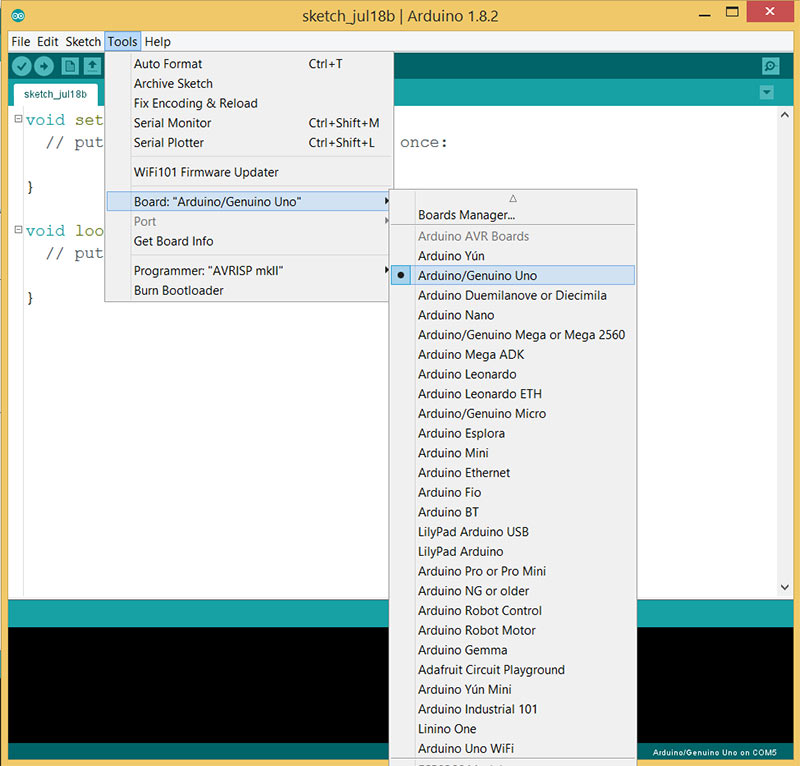Open the Sketch menu
This screenshot has width=800, height=766.
point(83,41)
